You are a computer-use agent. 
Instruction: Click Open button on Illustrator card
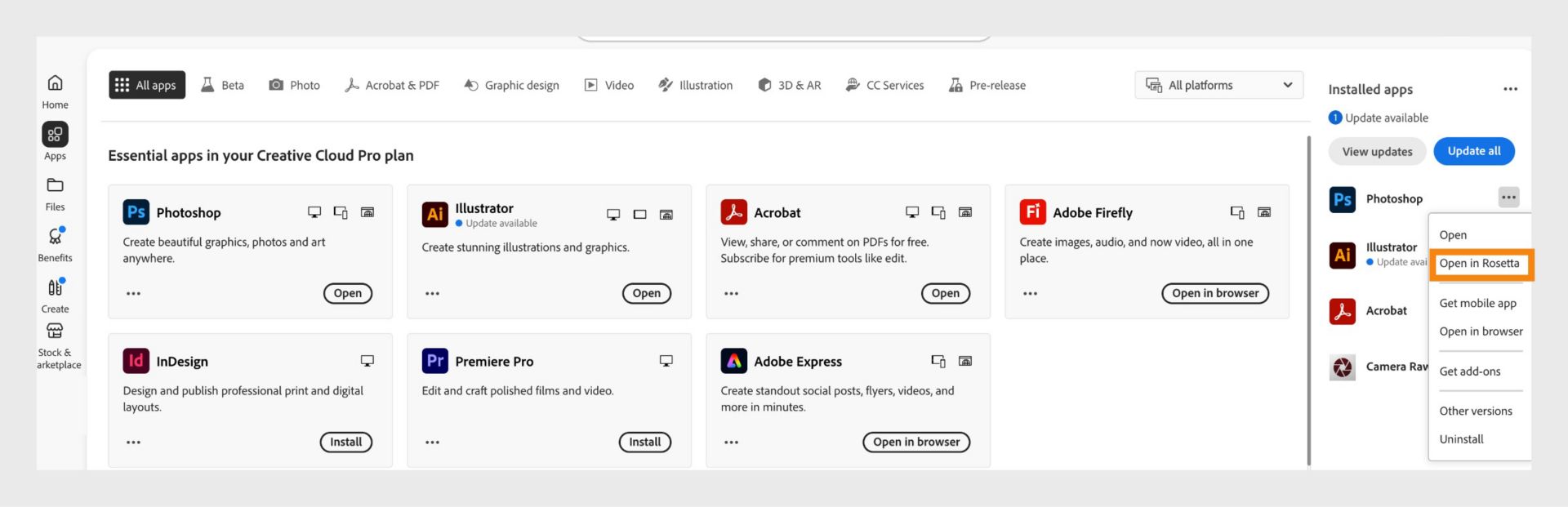pos(647,293)
